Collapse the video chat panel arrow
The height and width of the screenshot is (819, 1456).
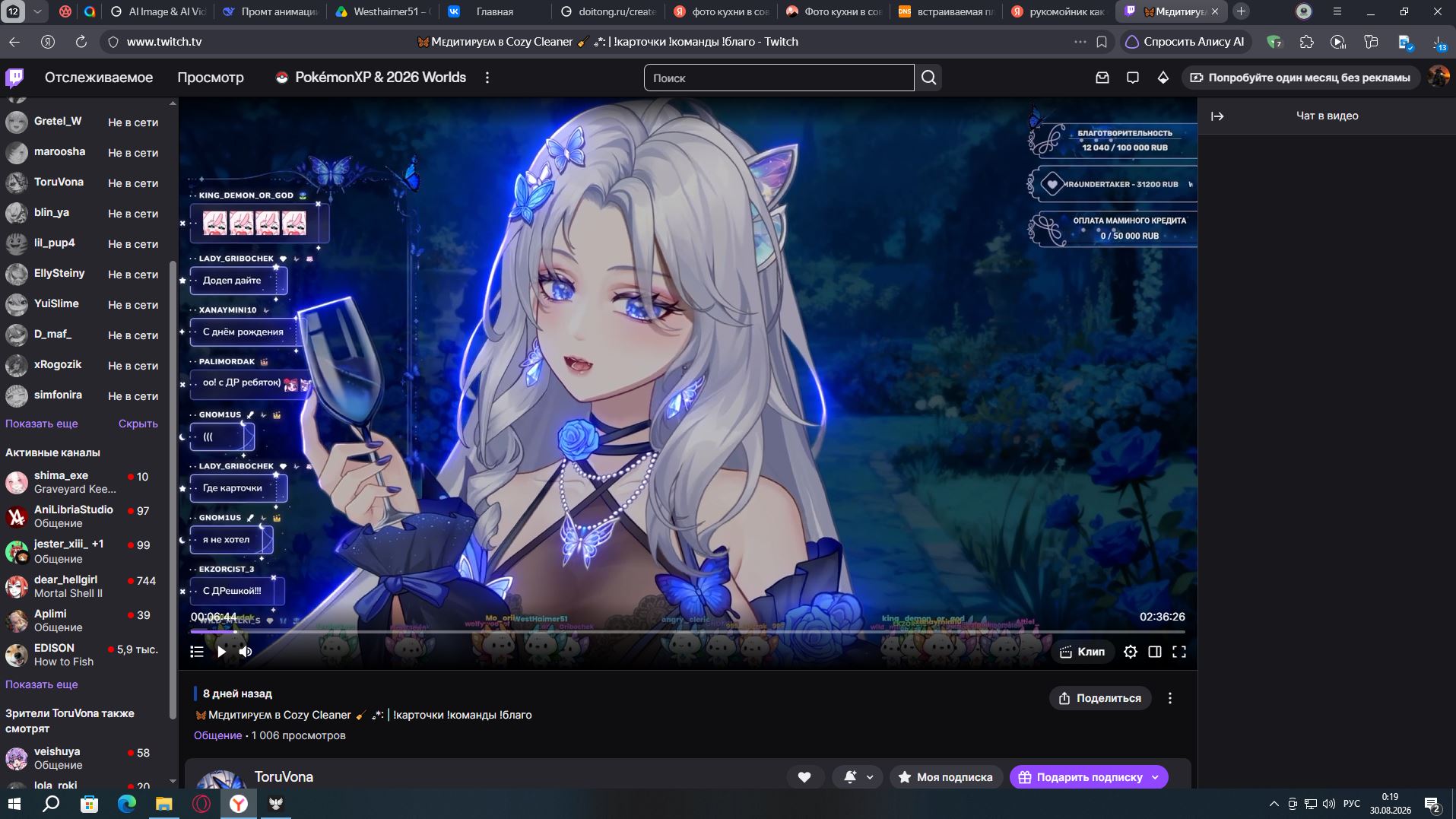(1217, 116)
